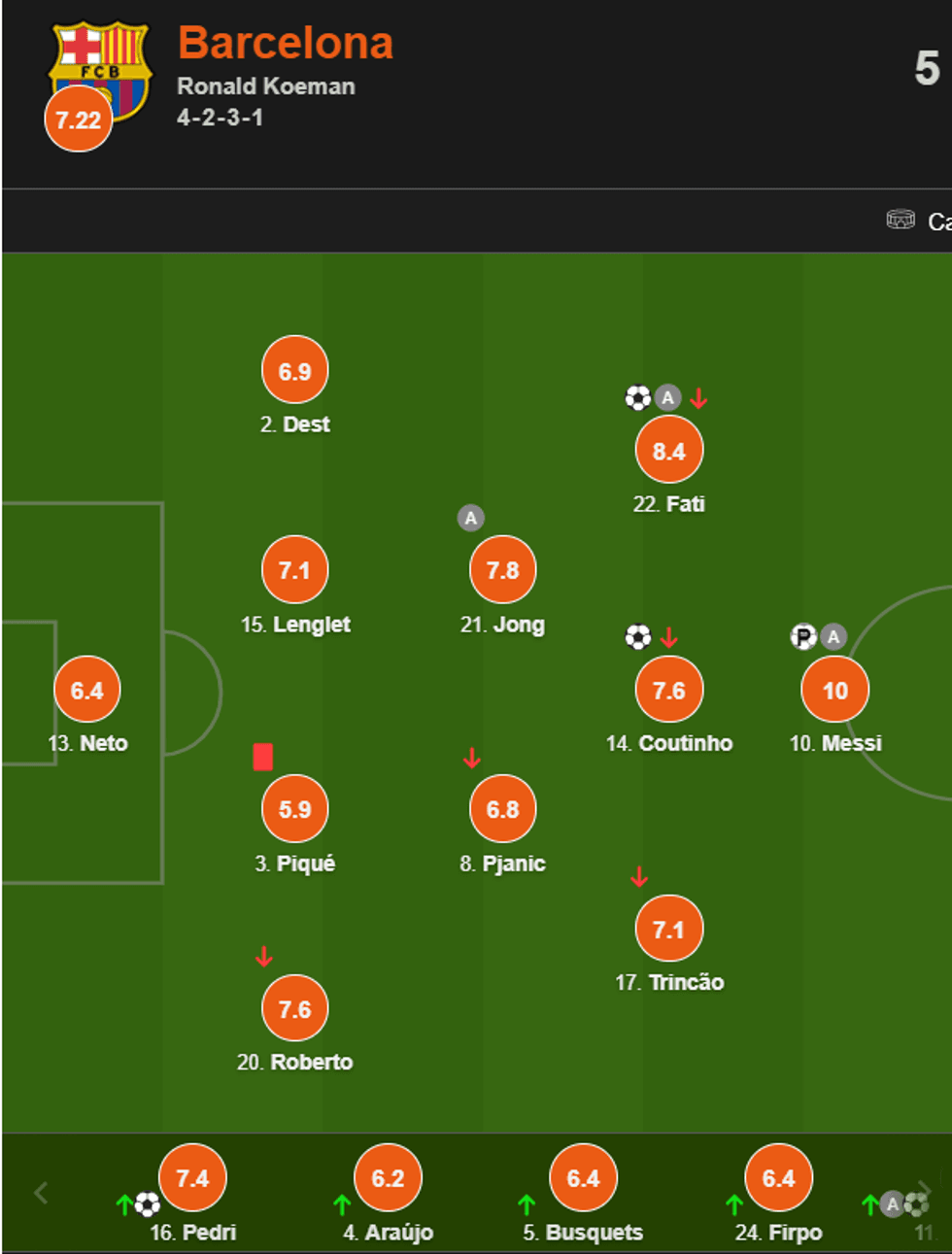The image size is (952, 1254).
Task: Click the assist badge above Jong
Action: pos(471,518)
